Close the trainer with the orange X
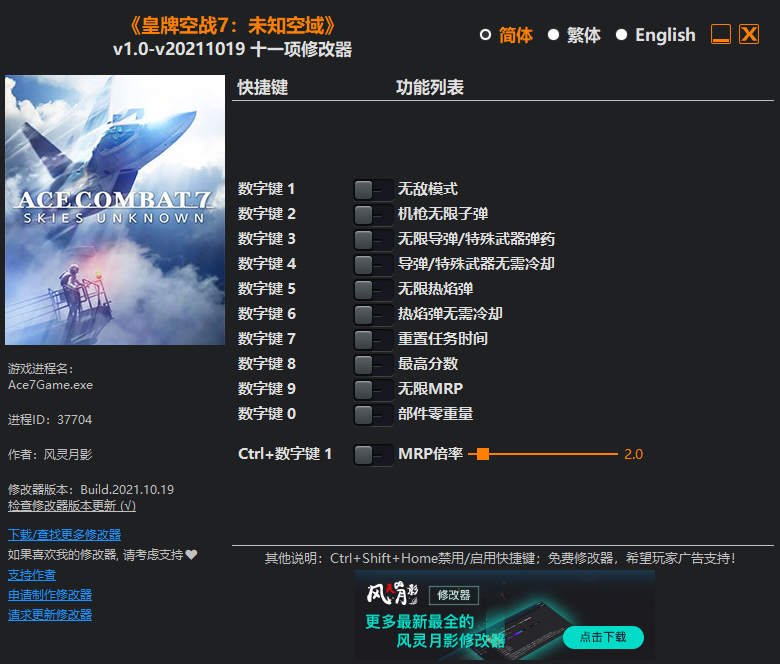 [x=749, y=35]
